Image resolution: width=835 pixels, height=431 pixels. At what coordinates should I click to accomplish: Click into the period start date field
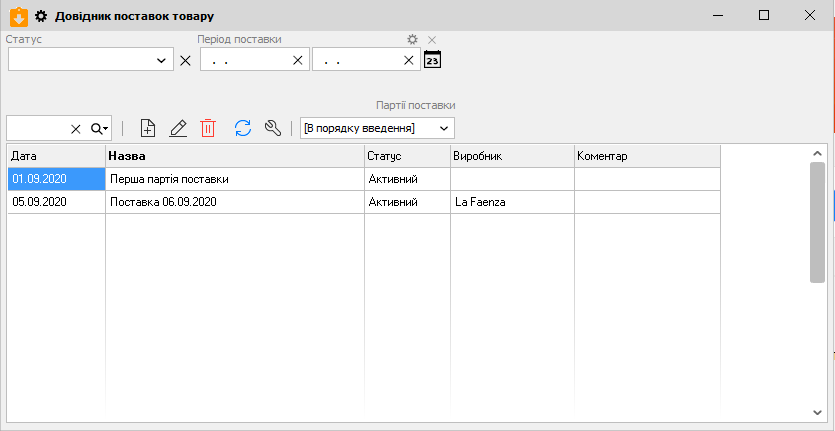tap(245, 60)
